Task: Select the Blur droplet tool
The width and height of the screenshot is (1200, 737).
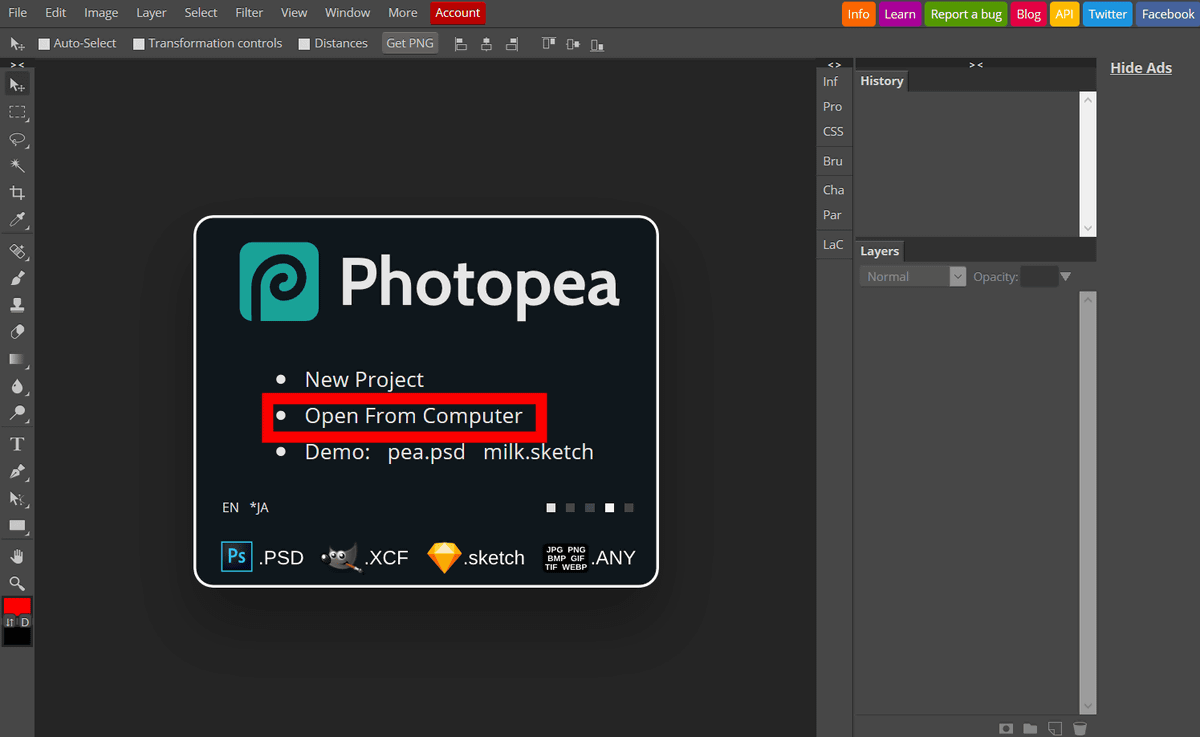Action: pos(17,386)
